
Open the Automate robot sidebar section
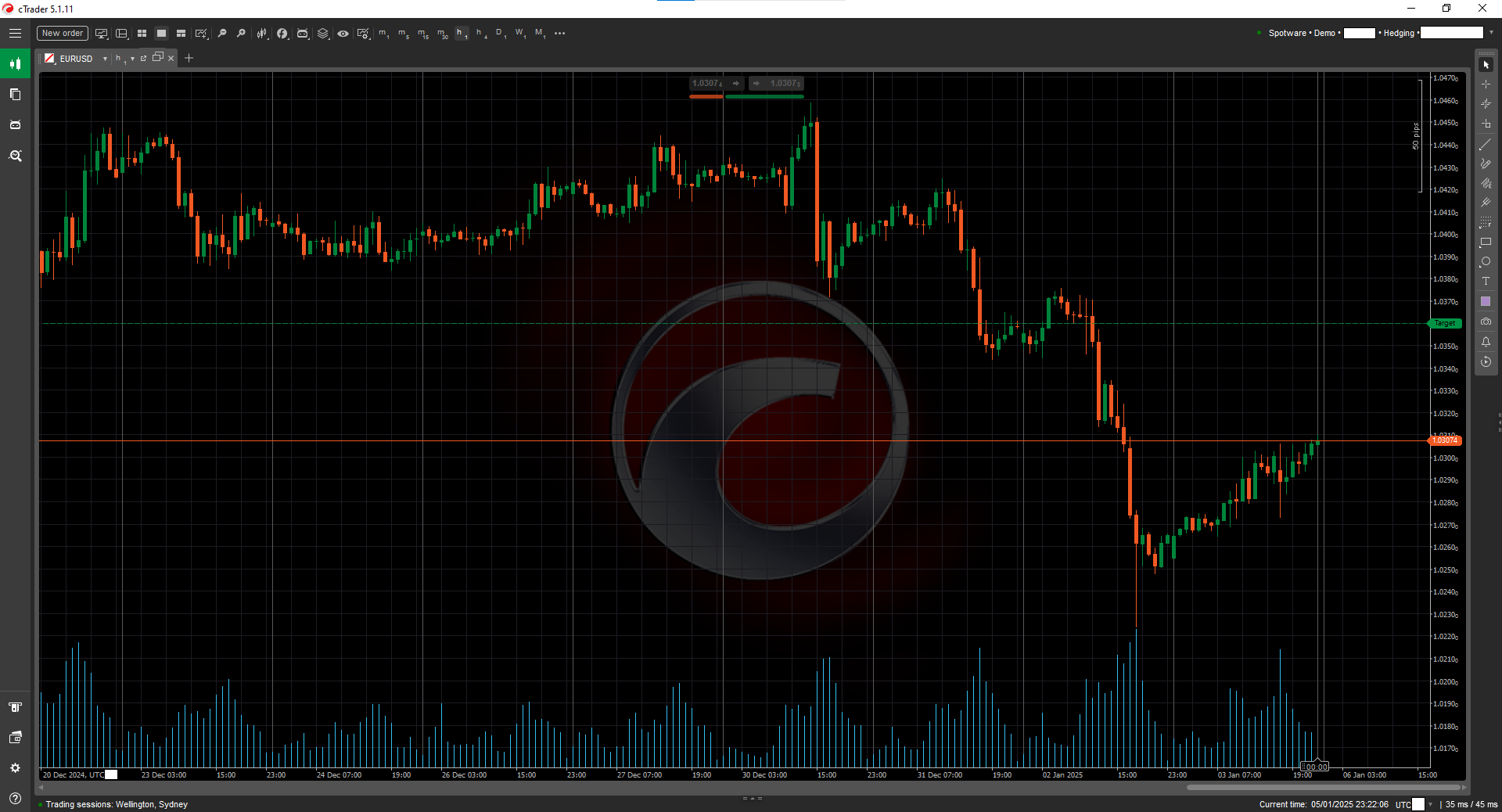click(x=15, y=125)
